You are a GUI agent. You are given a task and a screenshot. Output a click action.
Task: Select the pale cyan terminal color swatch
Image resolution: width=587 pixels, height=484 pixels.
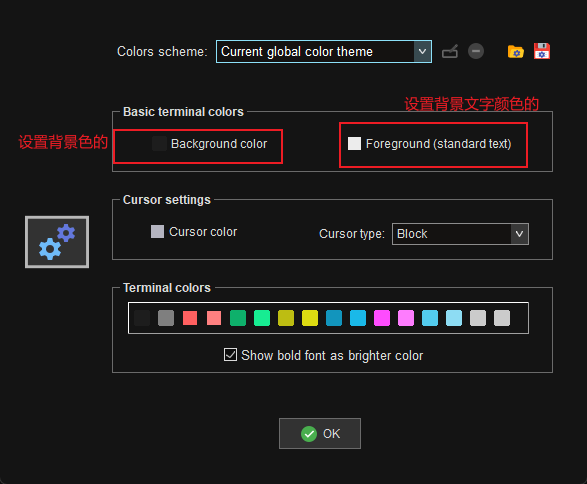454,318
